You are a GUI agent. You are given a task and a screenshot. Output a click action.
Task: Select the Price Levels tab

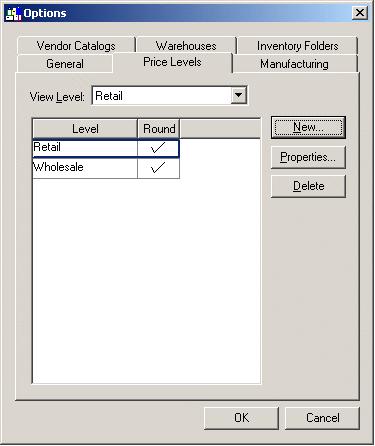pyautogui.click(x=172, y=62)
